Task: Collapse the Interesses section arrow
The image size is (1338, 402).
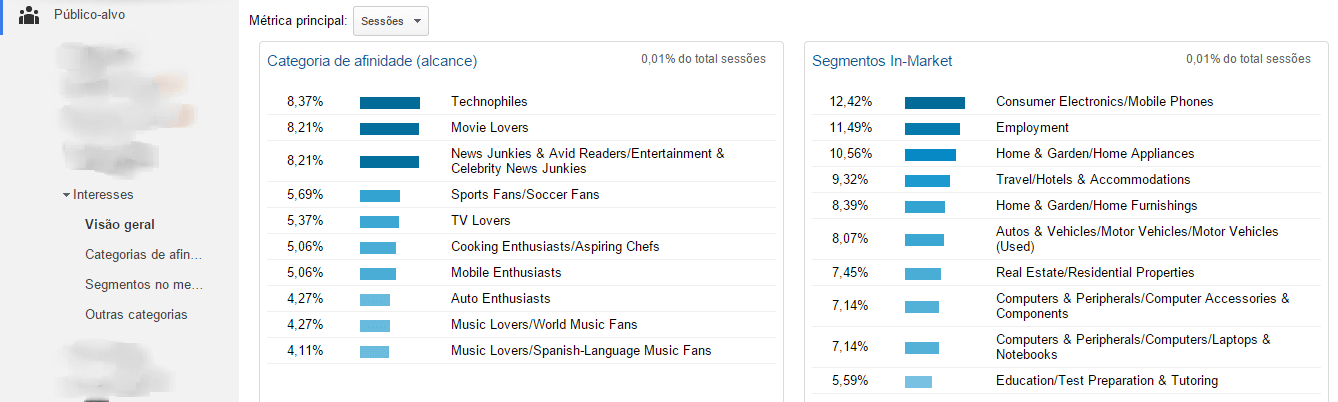Action: point(66,195)
